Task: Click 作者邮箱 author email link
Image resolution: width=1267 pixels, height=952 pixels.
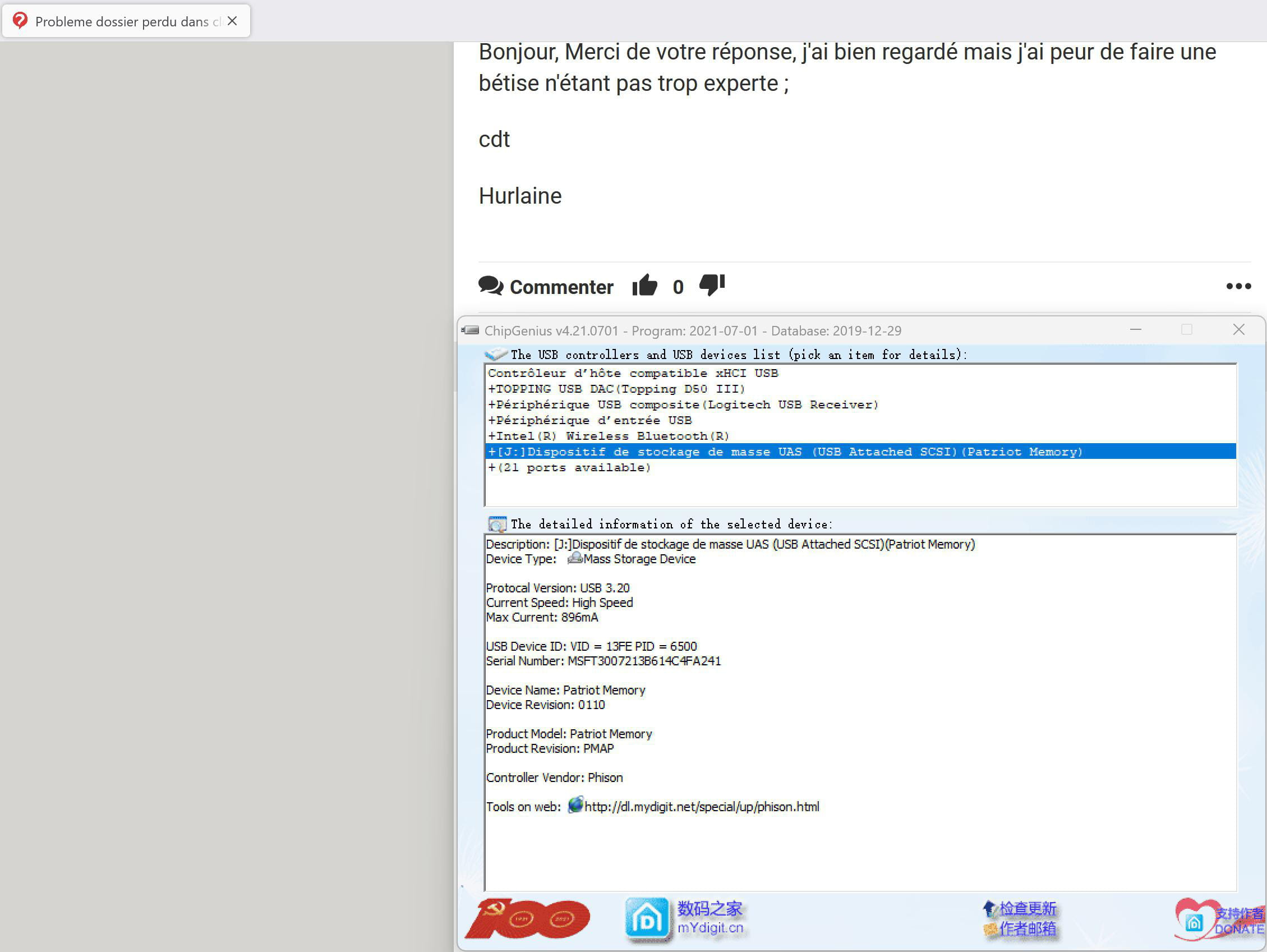Action: pos(1028,928)
